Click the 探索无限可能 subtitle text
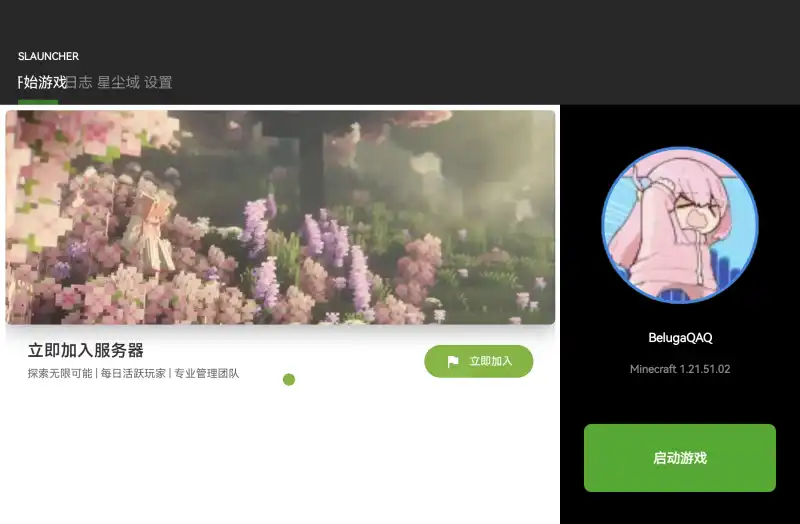The image size is (800, 524). (x=60, y=373)
